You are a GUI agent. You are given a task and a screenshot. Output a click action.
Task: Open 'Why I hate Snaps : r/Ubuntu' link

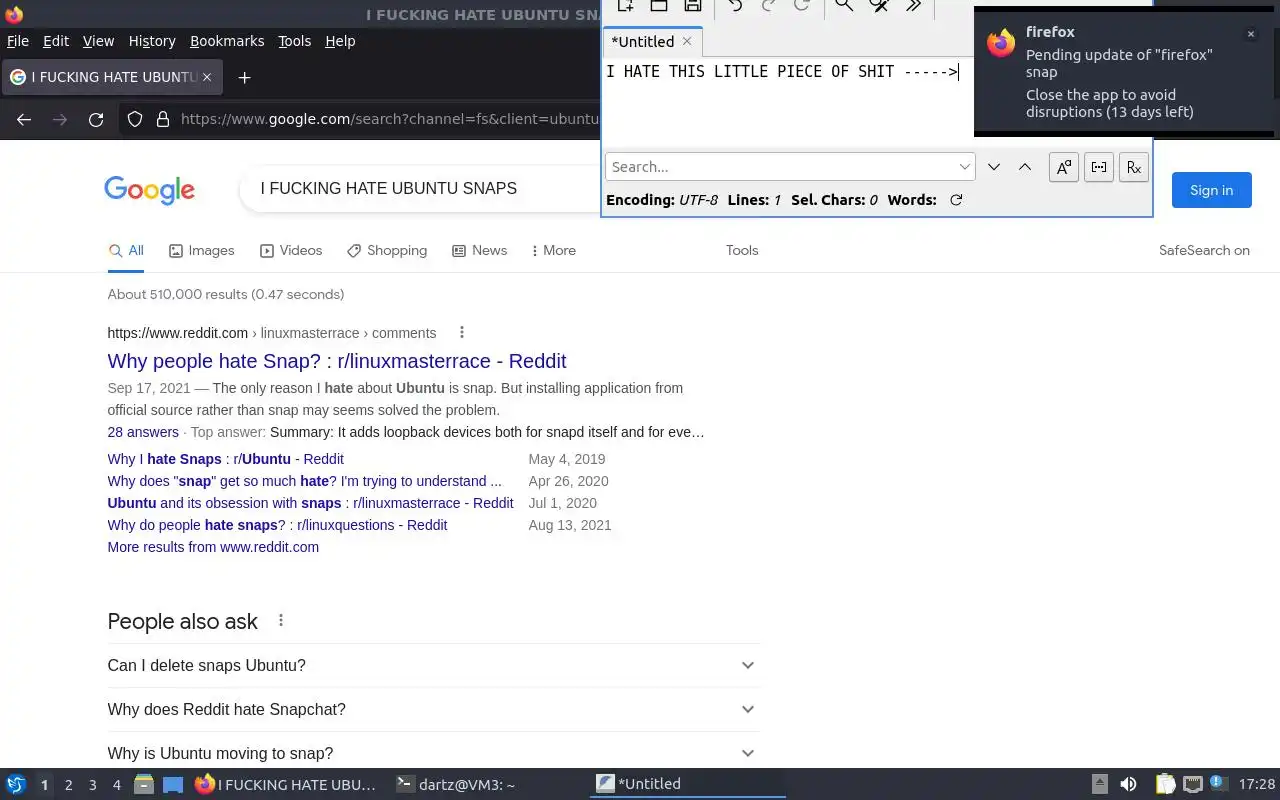225,459
